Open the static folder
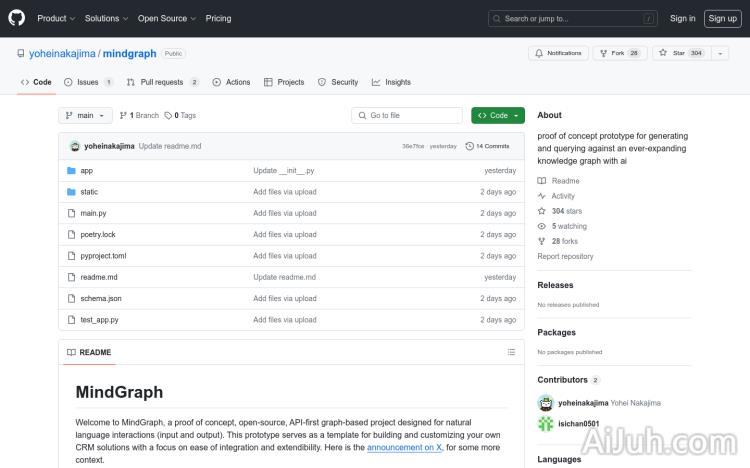 [89, 192]
